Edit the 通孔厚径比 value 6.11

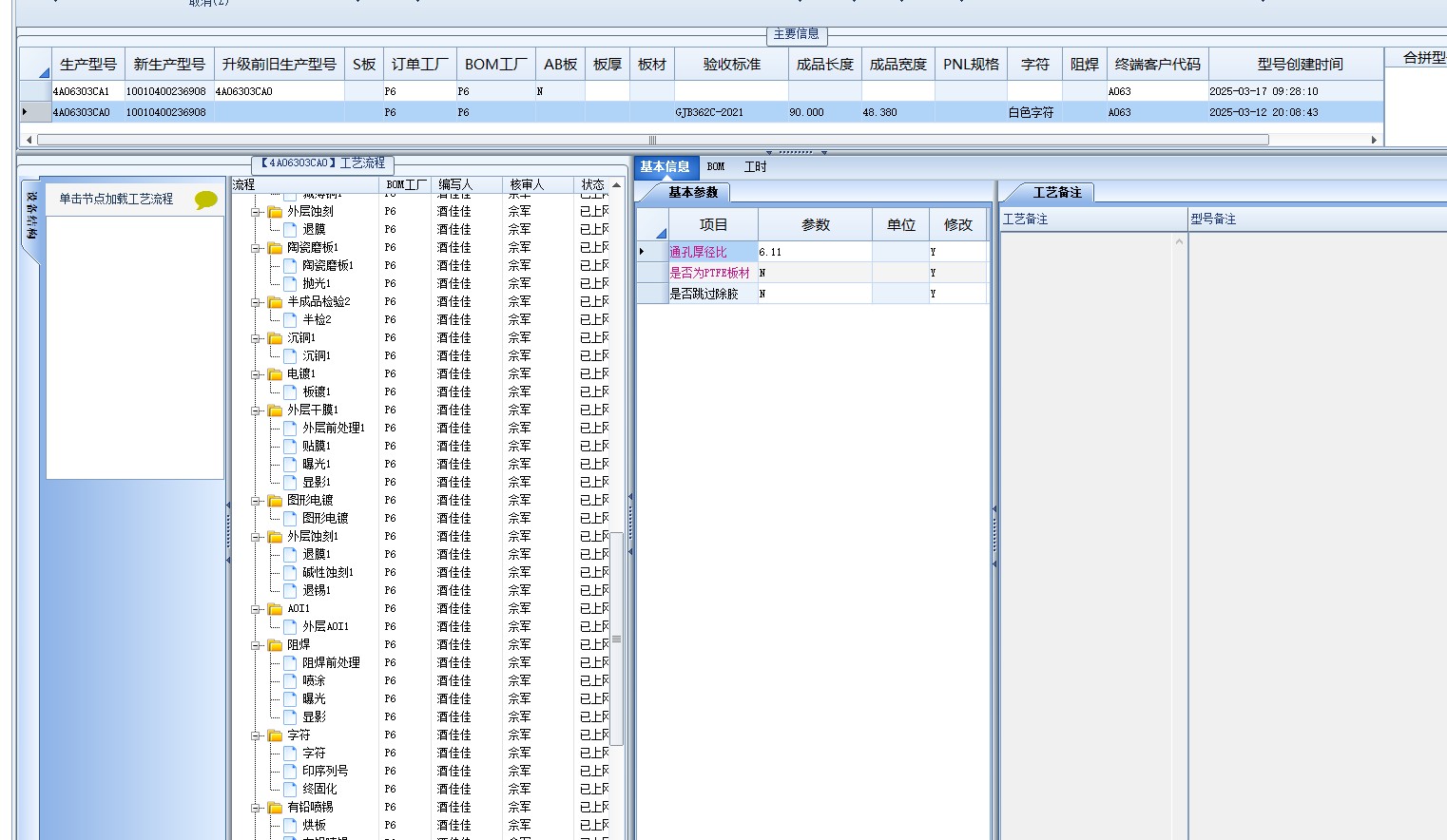pos(814,252)
